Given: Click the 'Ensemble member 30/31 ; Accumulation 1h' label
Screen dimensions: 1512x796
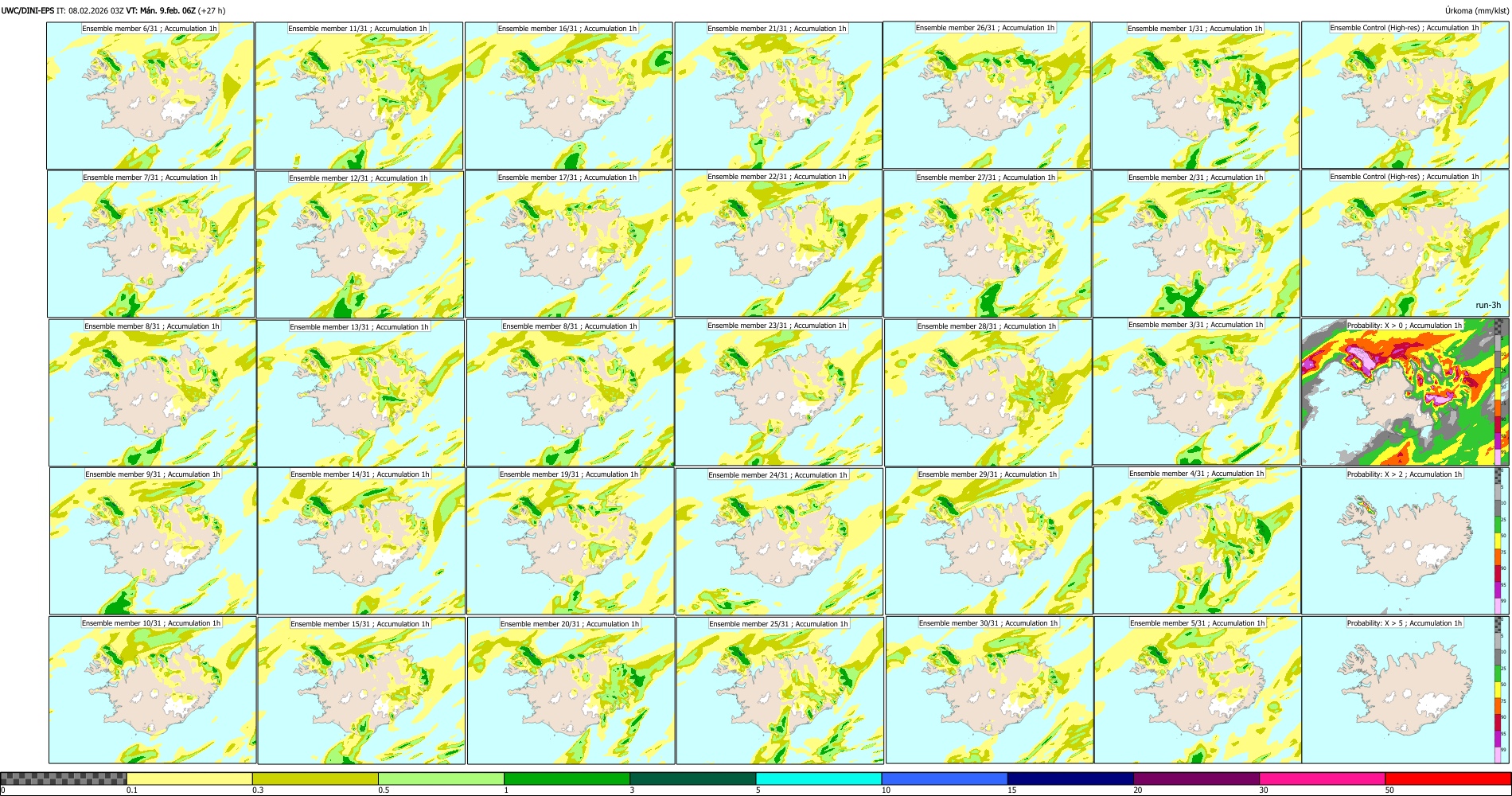Looking at the screenshot, I should [x=988, y=623].
